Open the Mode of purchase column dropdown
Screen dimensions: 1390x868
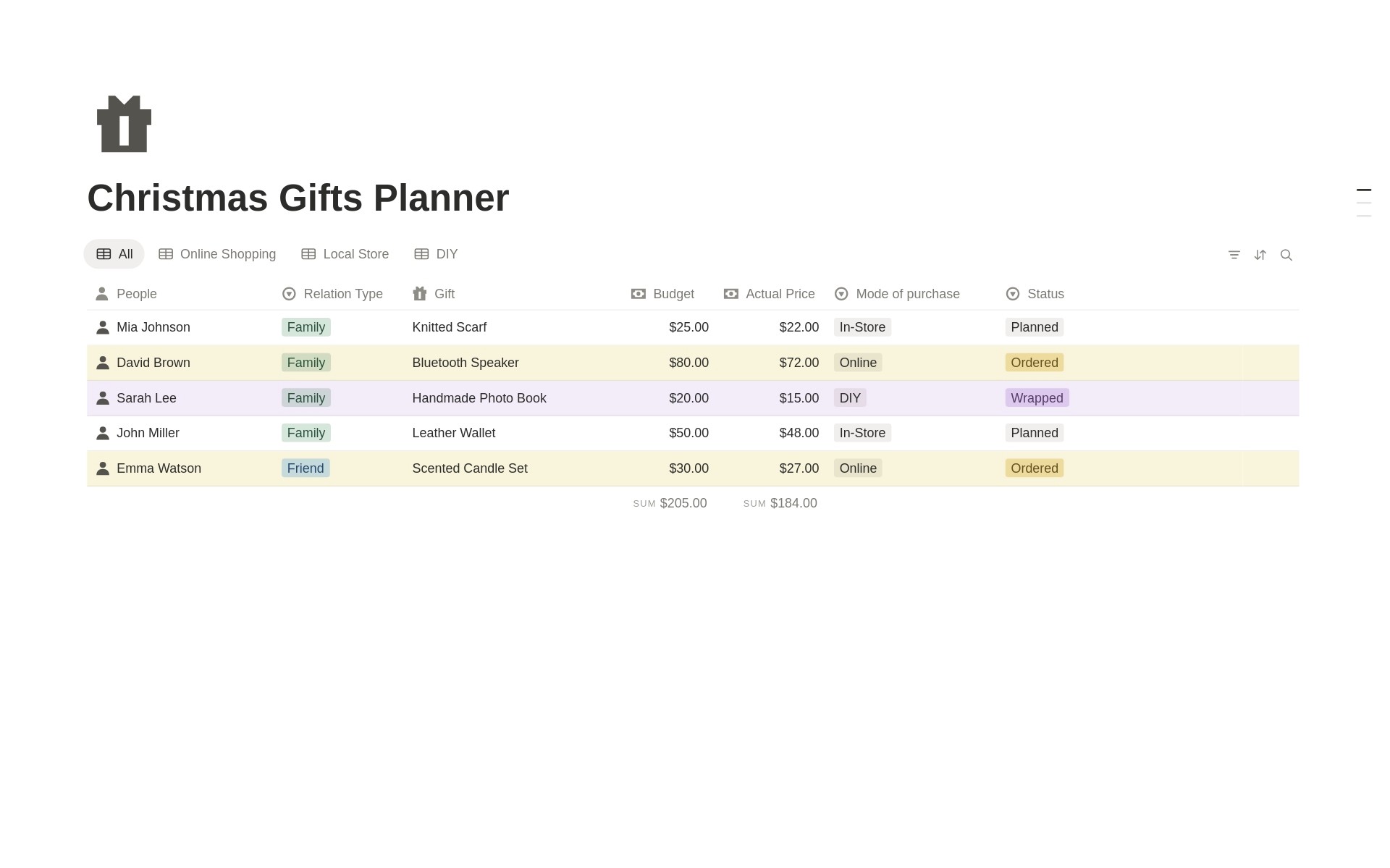(x=841, y=294)
